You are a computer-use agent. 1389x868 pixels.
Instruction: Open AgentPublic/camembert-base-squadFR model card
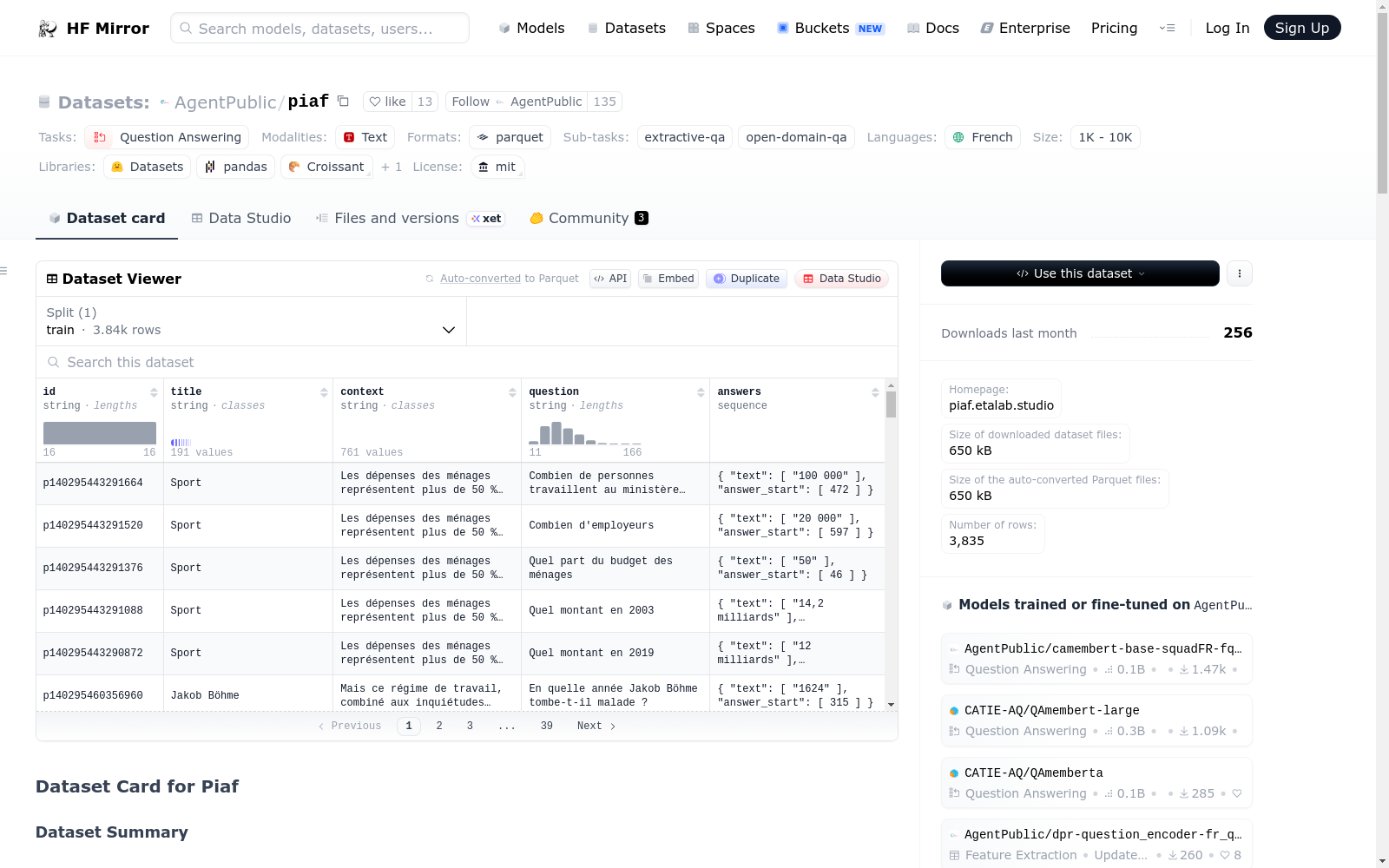[x=1096, y=659]
